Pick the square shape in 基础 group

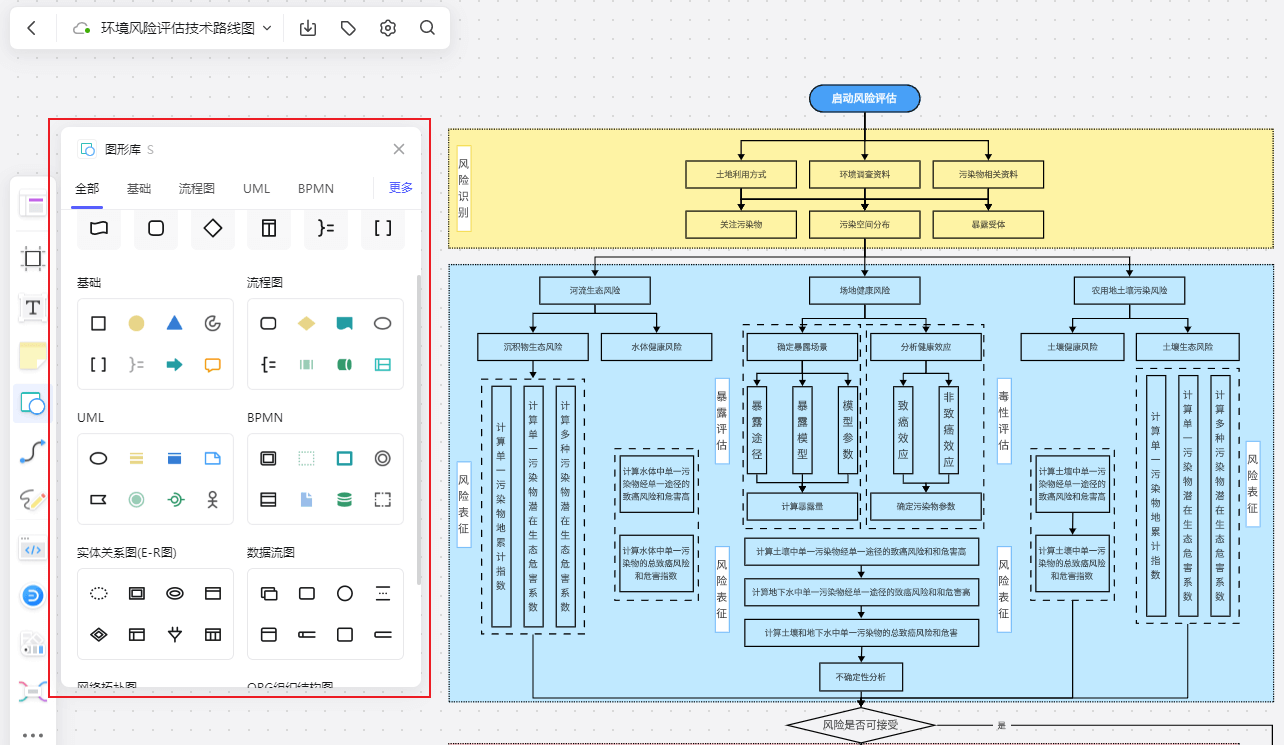98,323
